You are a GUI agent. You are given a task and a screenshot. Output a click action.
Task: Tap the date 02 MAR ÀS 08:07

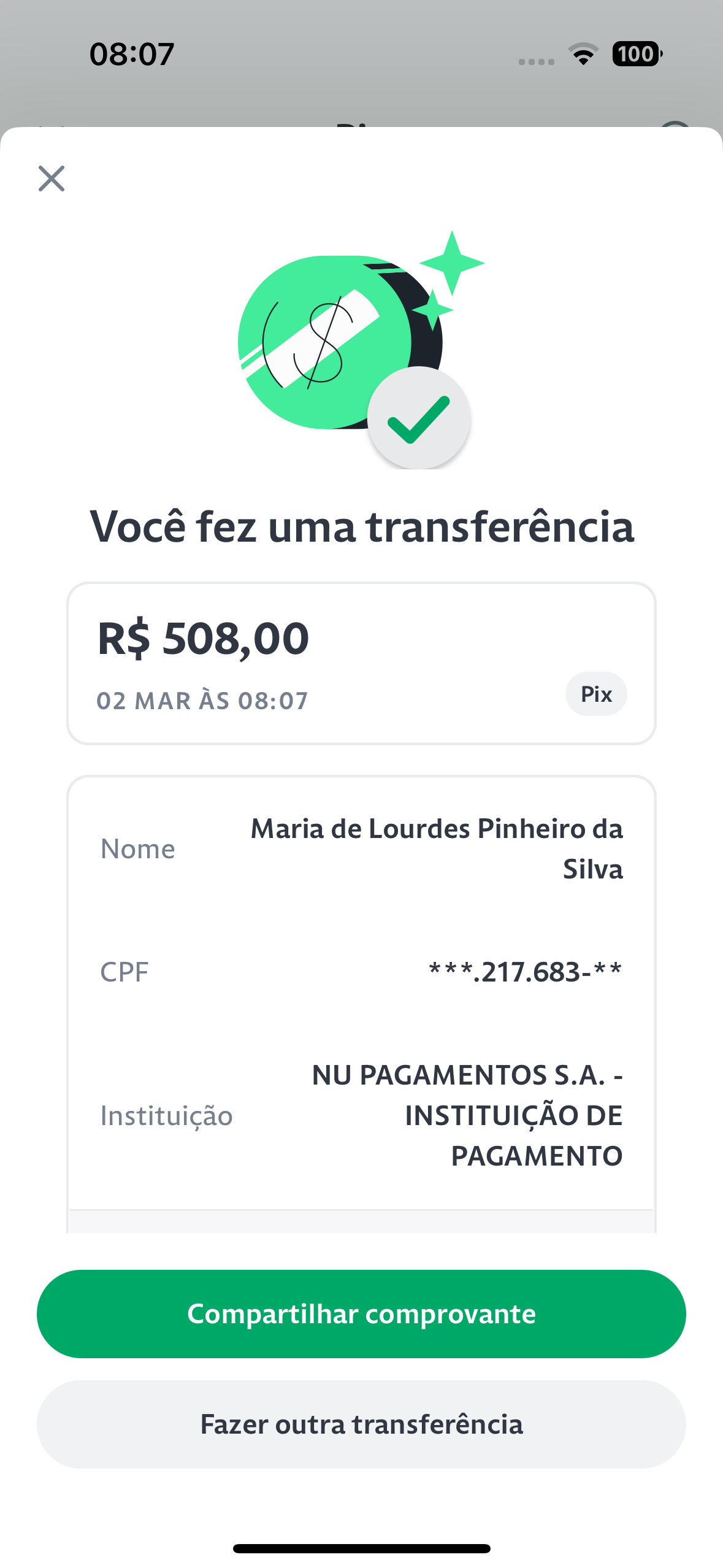202,701
